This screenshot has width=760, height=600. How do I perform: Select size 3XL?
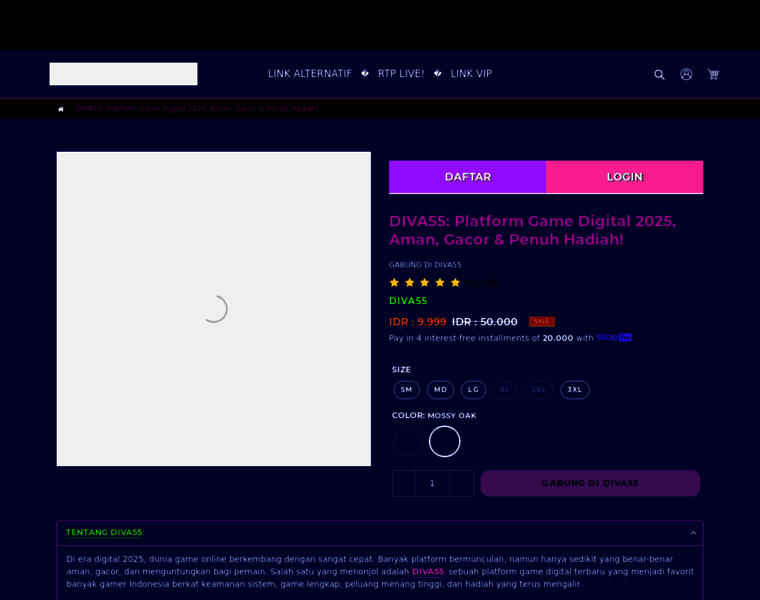click(575, 390)
